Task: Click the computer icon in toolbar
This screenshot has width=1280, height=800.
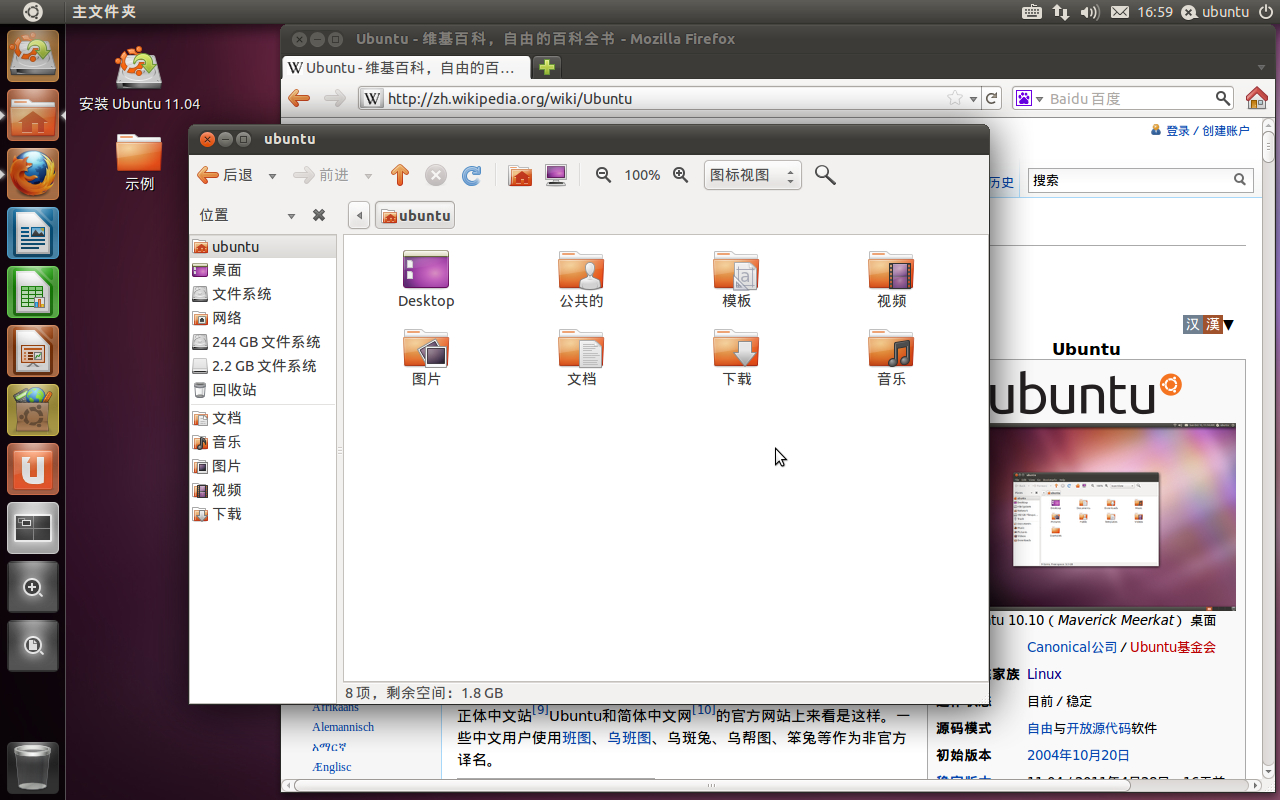Action: point(556,175)
